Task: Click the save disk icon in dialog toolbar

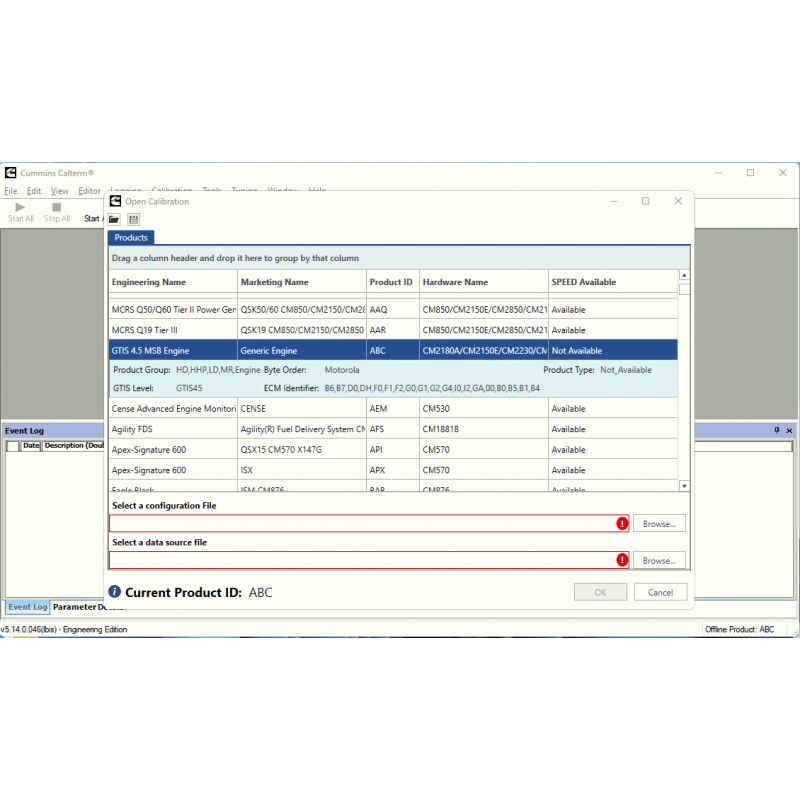Action: tap(134, 219)
